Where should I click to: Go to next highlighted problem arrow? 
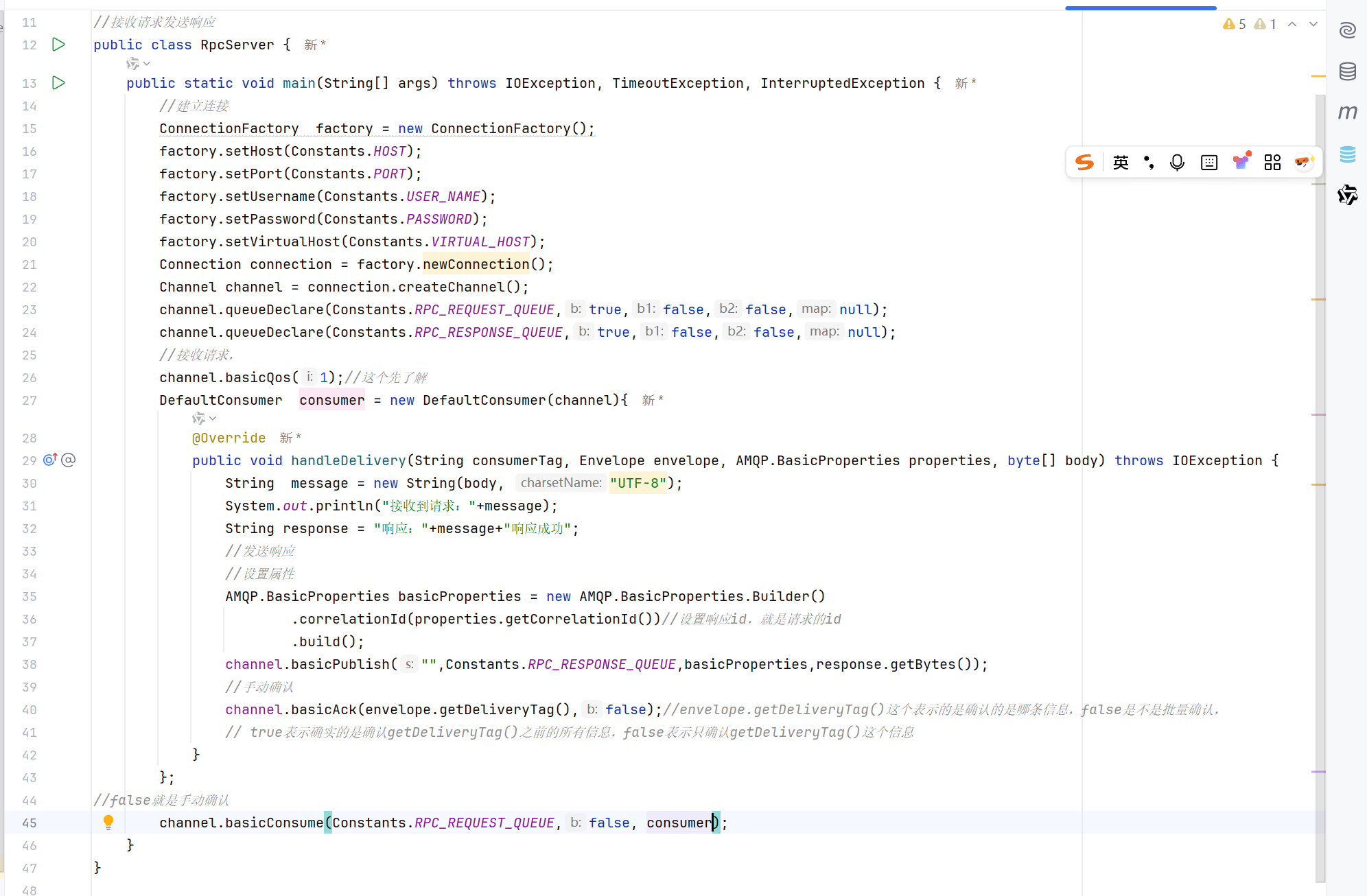[1313, 24]
